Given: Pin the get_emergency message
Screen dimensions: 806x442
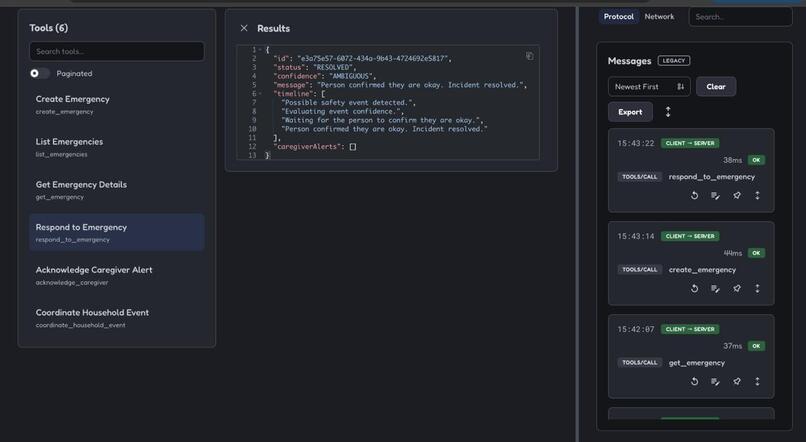Looking at the screenshot, I should (737, 381).
